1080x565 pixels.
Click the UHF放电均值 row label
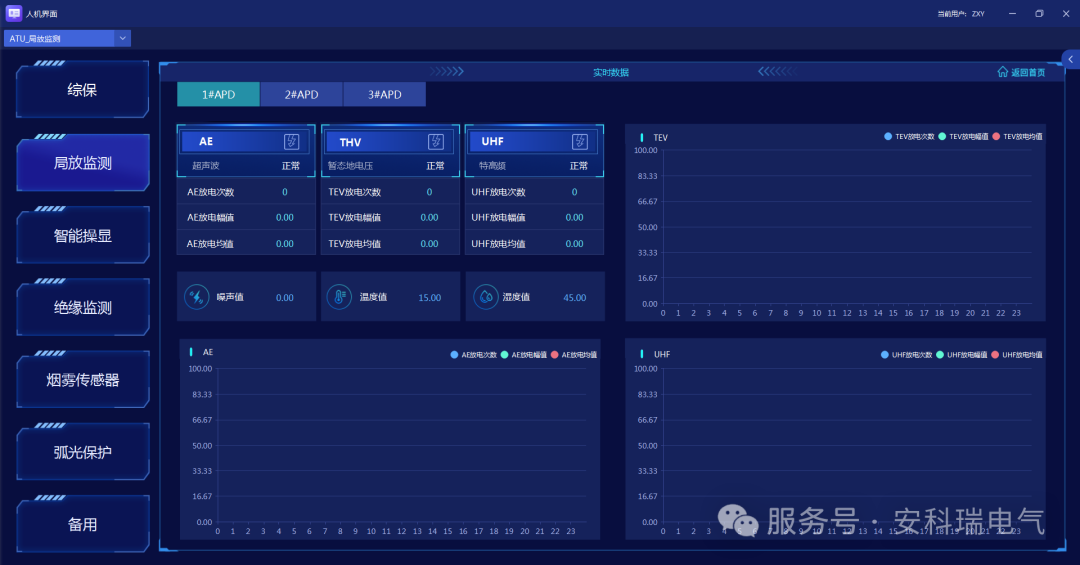[498, 244]
